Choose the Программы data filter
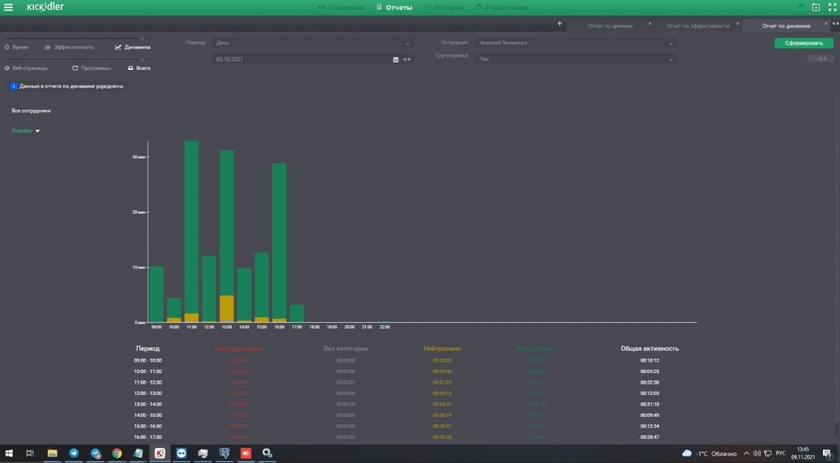Viewport: 840px width, 463px height. point(92,68)
